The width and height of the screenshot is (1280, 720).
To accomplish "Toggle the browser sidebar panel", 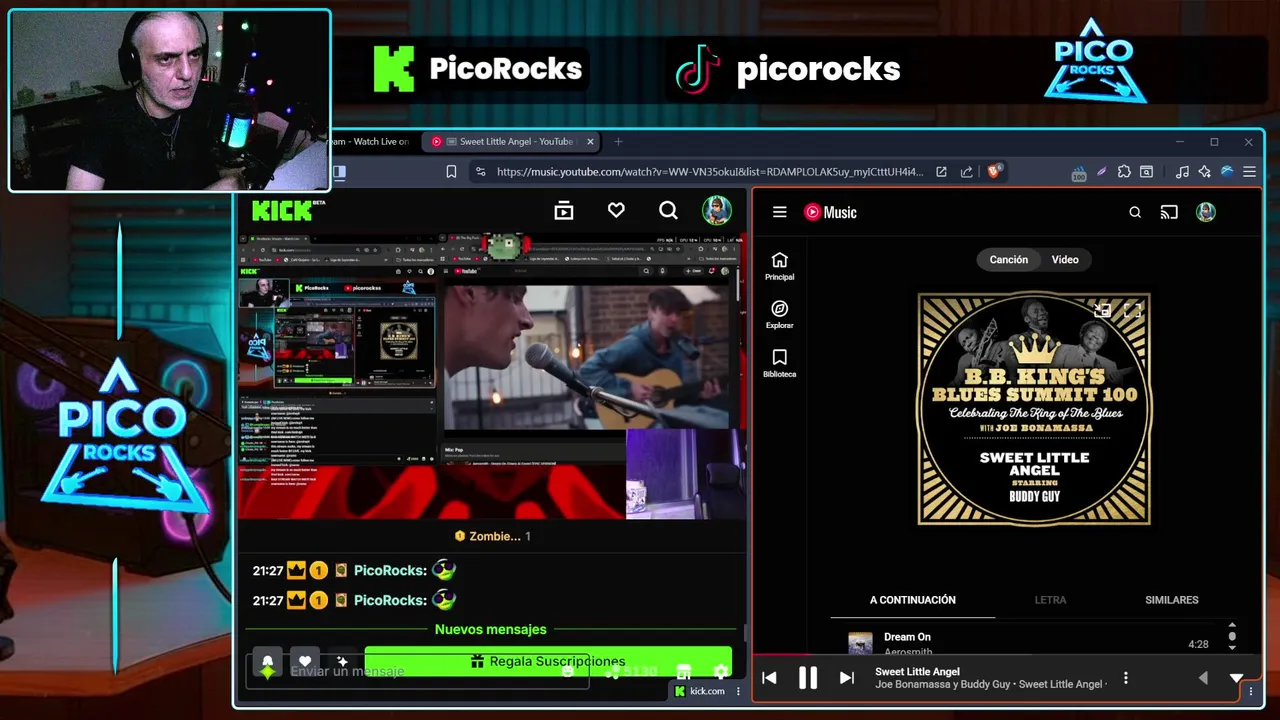I will click(339, 172).
